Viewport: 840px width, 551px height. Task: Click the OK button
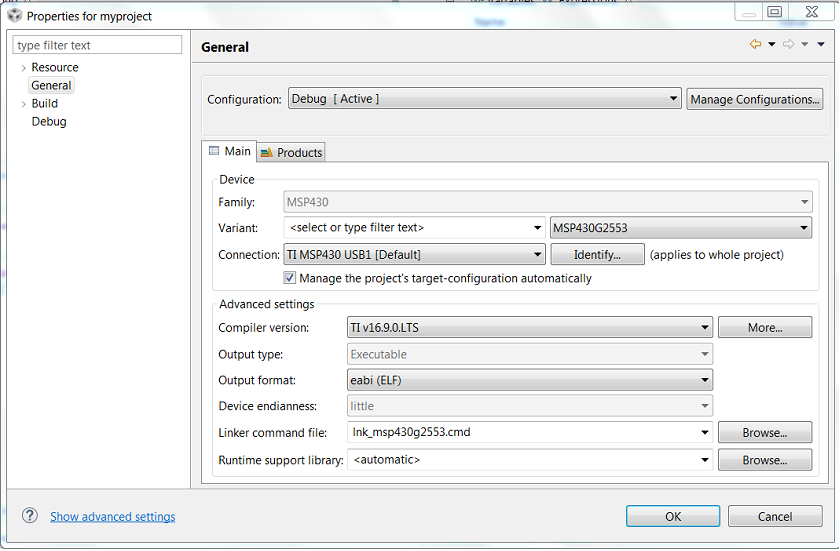pyautogui.click(x=673, y=516)
